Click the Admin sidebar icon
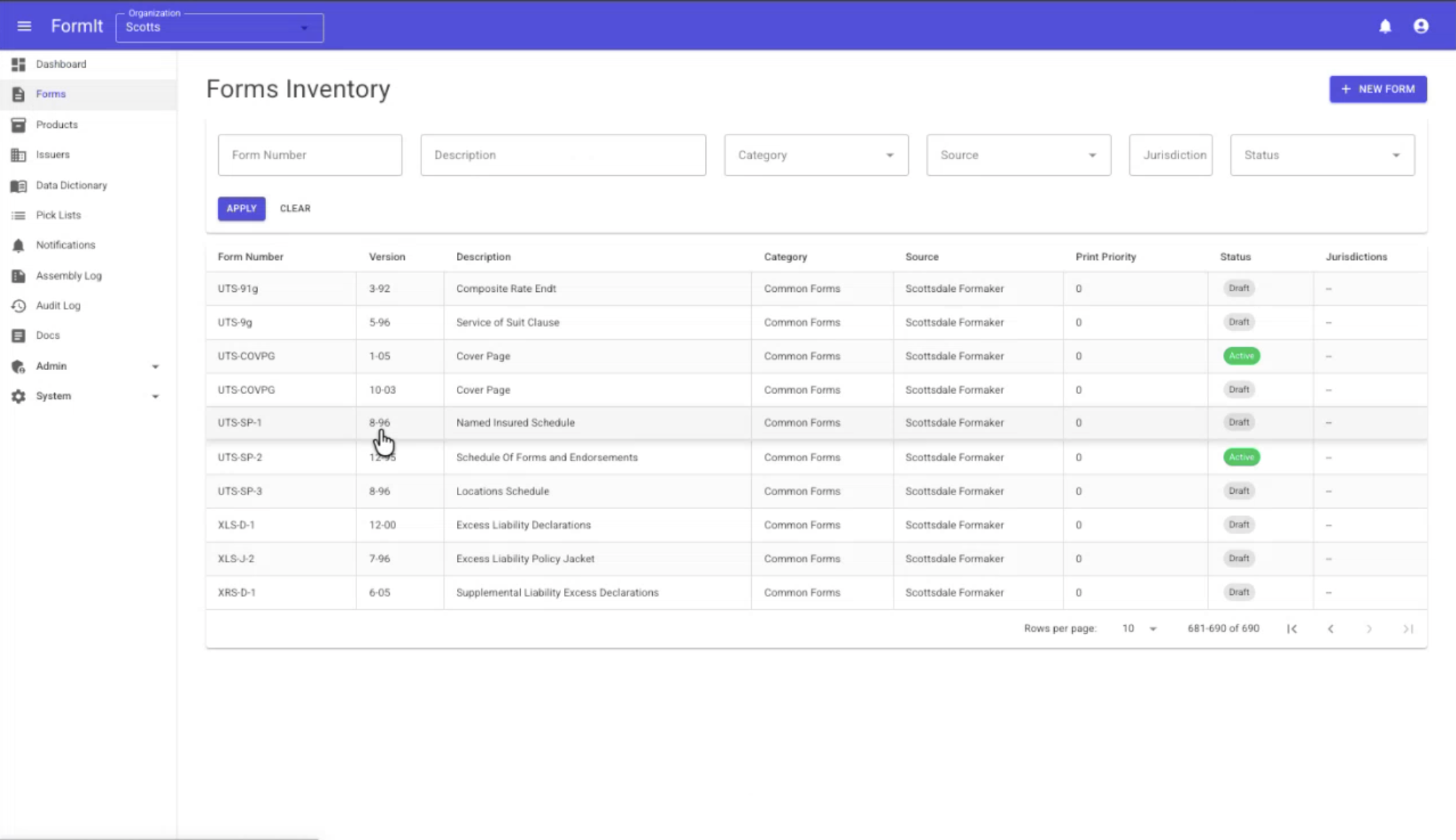The width and height of the screenshot is (1456, 840). pyautogui.click(x=19, y=367)
